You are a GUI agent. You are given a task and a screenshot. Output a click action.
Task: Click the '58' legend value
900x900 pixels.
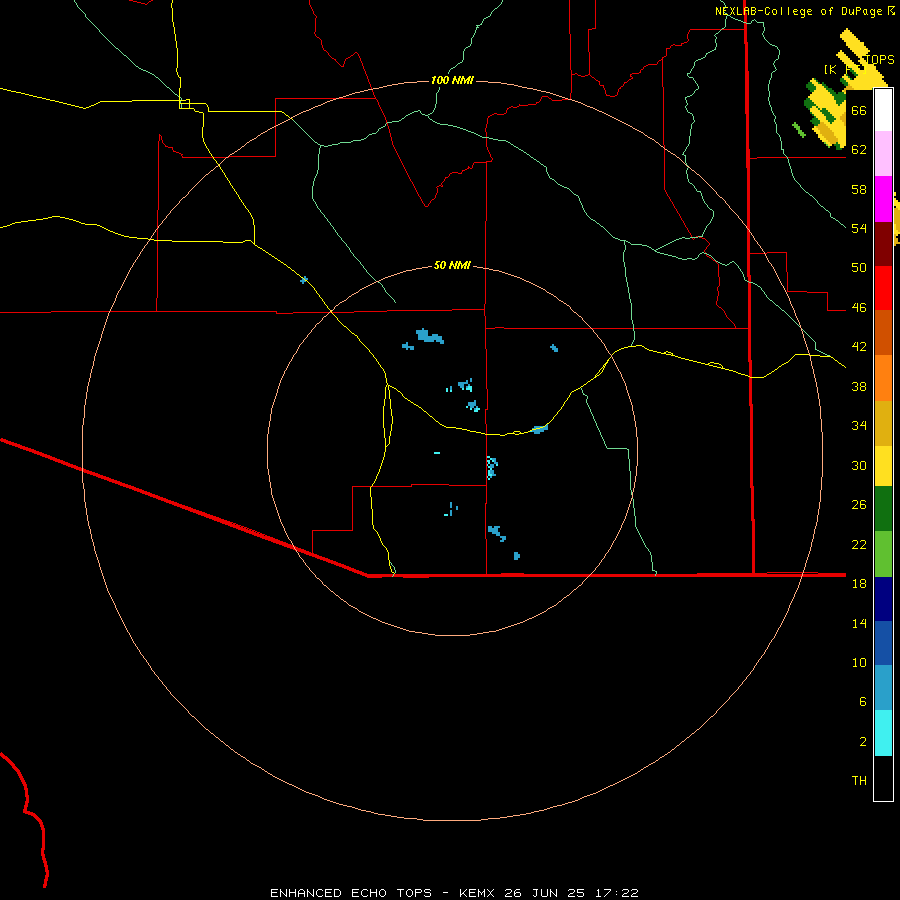pyautogui.click(x=859, y=189)
